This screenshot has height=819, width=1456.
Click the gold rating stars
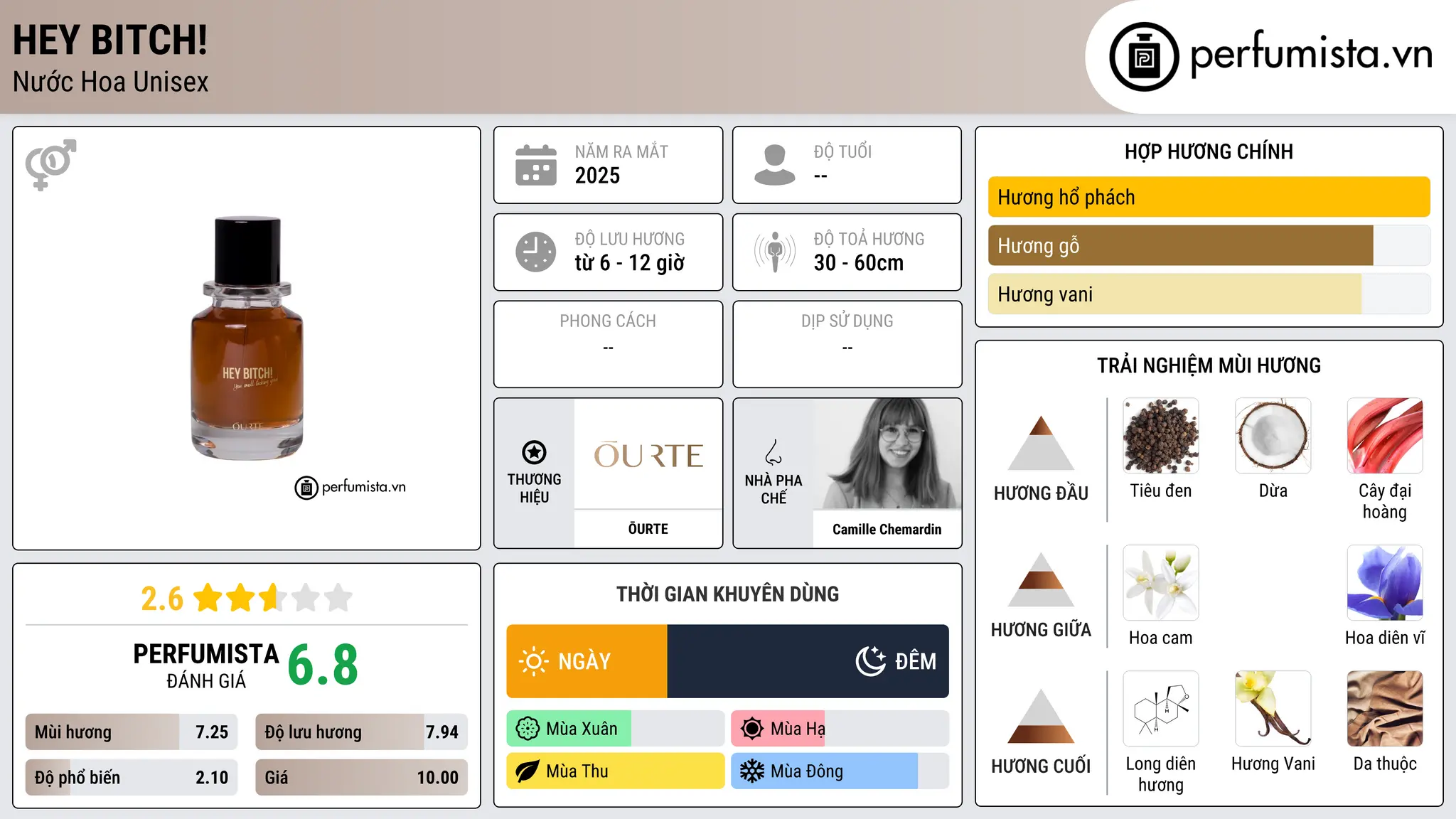point(273,598)
